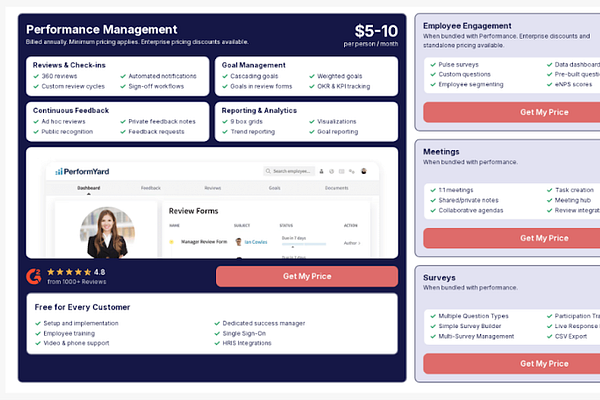Viewport: 600px width, 400px height.
Task: Click Get My Price under Performance Management
Action: click(307, 276)
